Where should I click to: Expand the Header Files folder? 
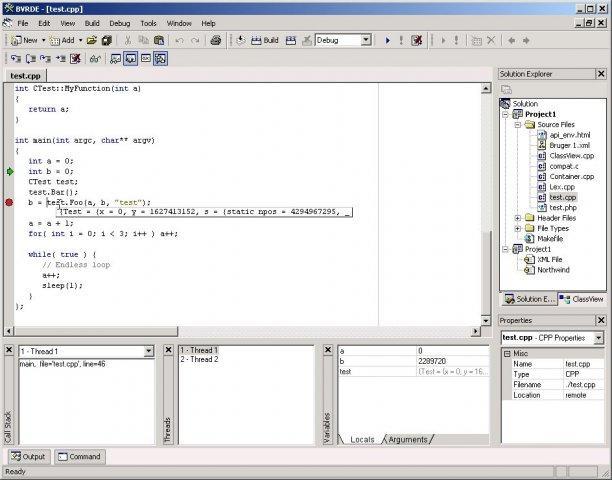(x=519, y=217)
